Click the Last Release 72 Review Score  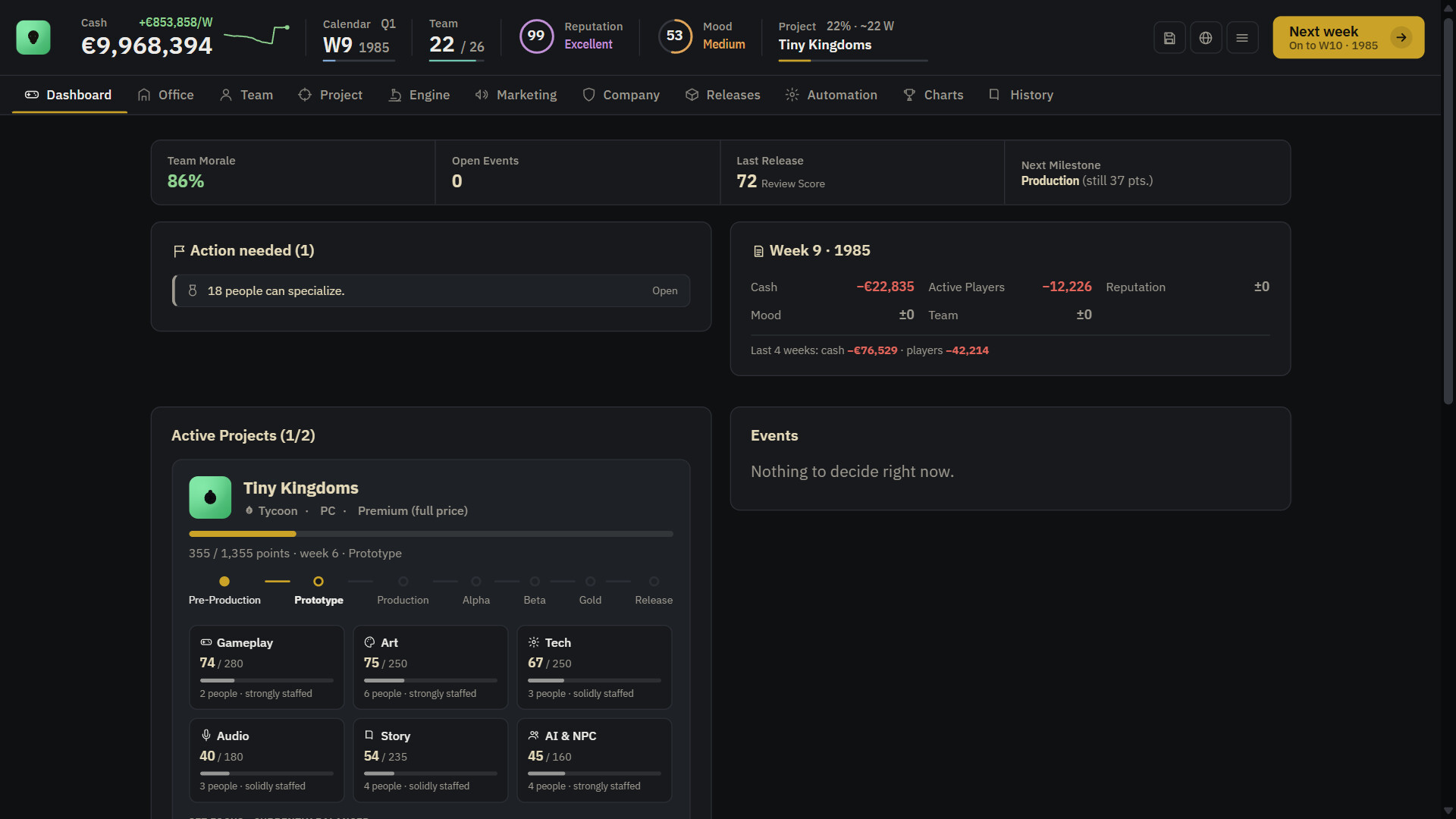[x=780, y=182]
